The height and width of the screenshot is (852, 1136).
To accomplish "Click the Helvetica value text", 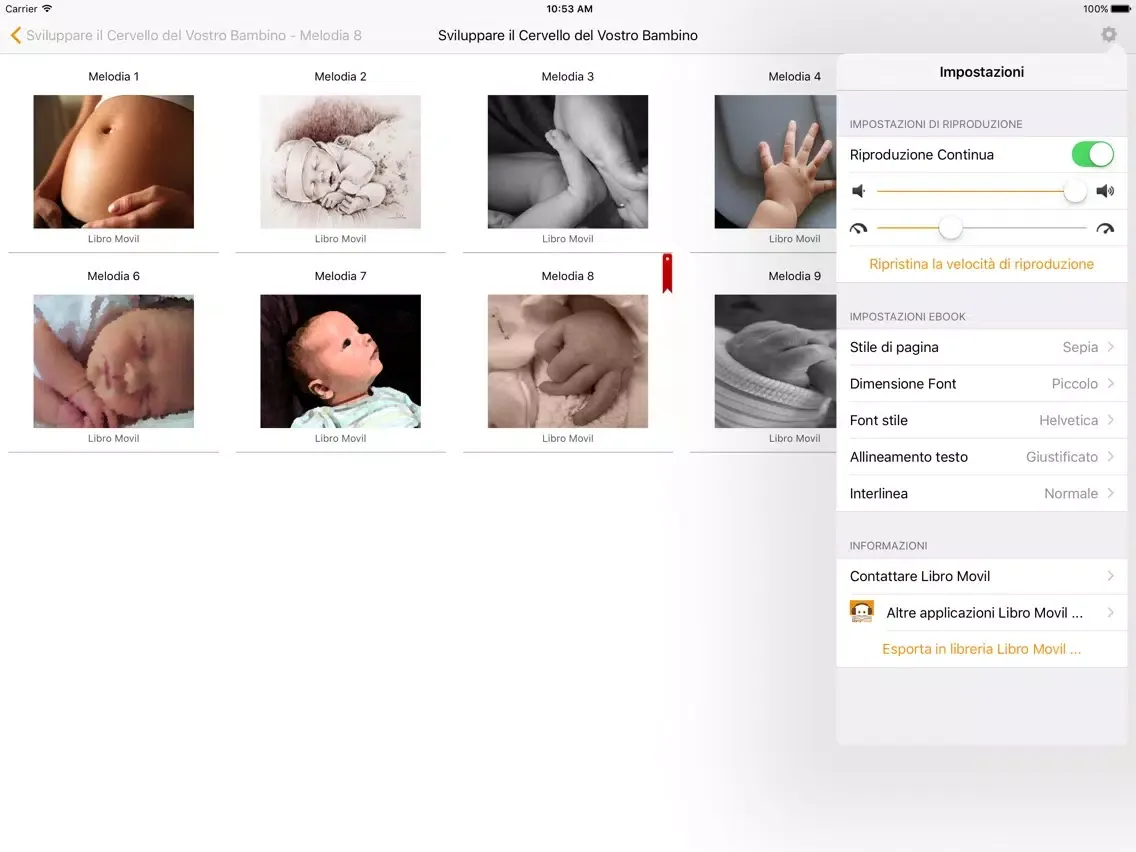I will tap(1069, 420).
